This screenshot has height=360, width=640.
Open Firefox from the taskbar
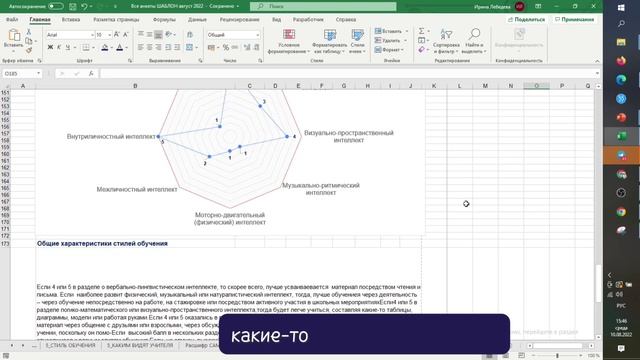[621, 61]
